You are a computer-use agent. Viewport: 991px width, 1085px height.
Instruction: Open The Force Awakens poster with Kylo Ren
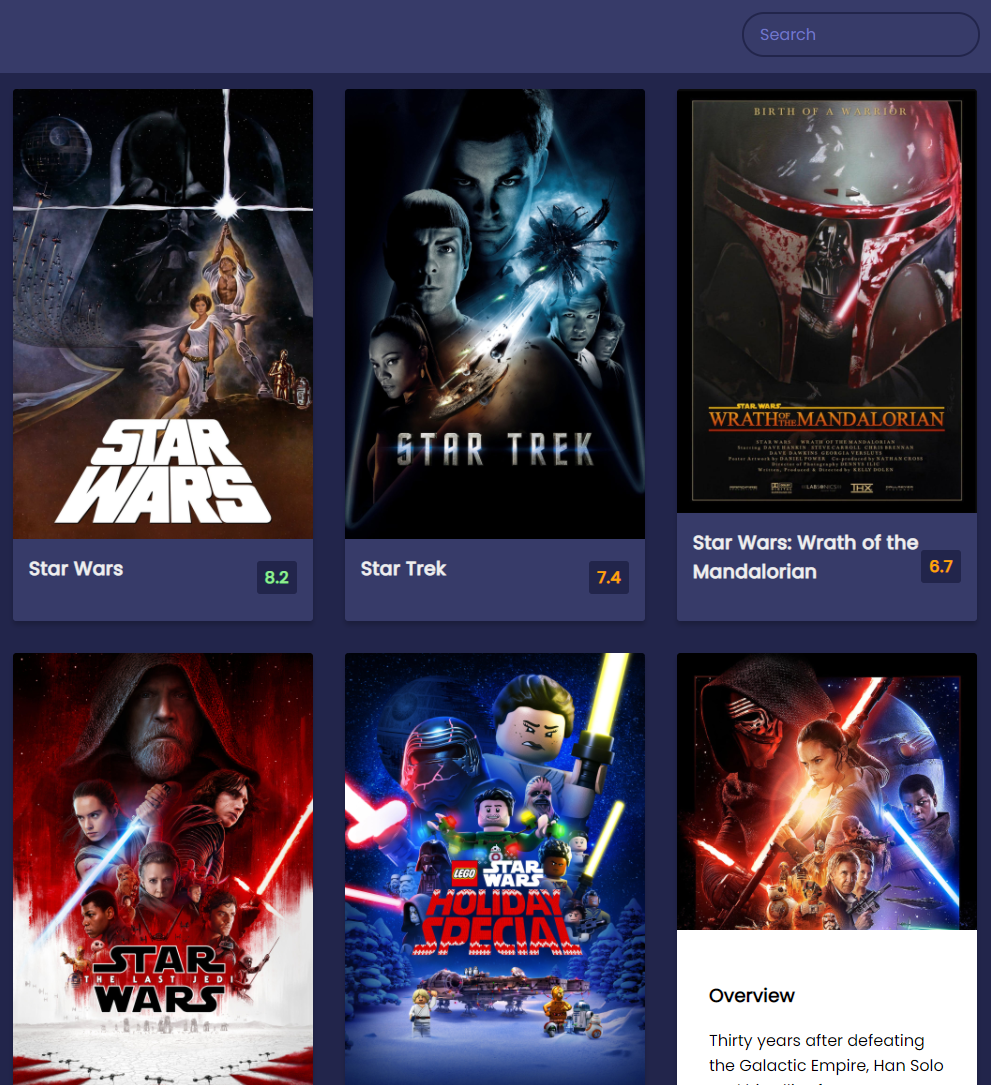tap(827, 792)
